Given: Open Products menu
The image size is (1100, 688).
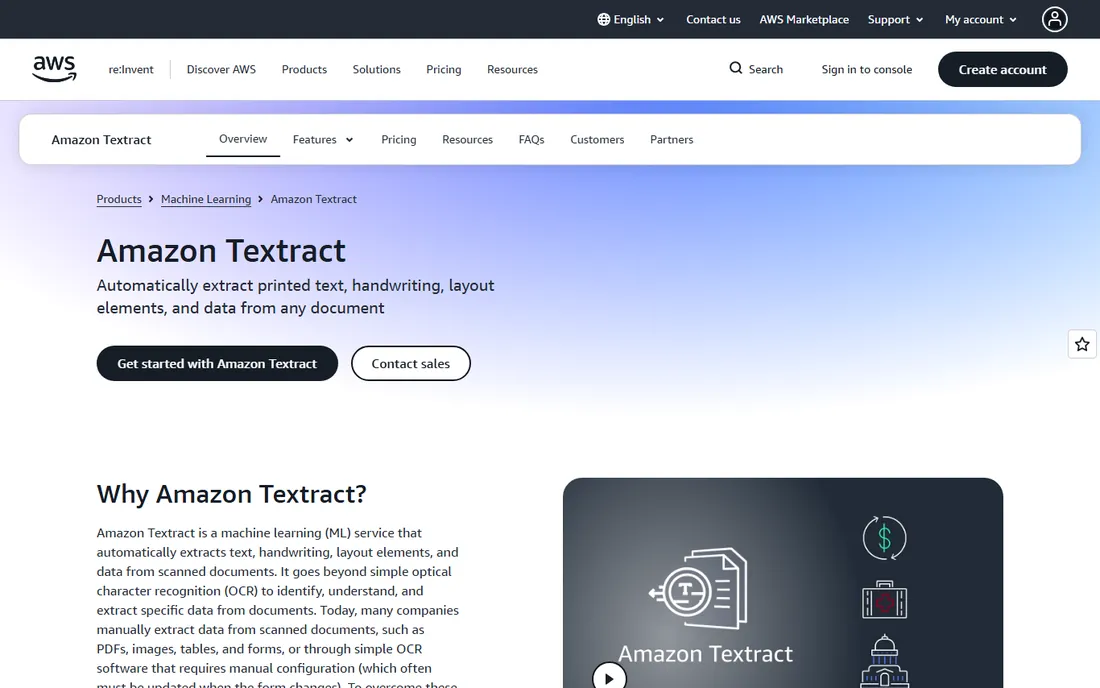Looking at the screenshot, I should click(x=304, y=69).
